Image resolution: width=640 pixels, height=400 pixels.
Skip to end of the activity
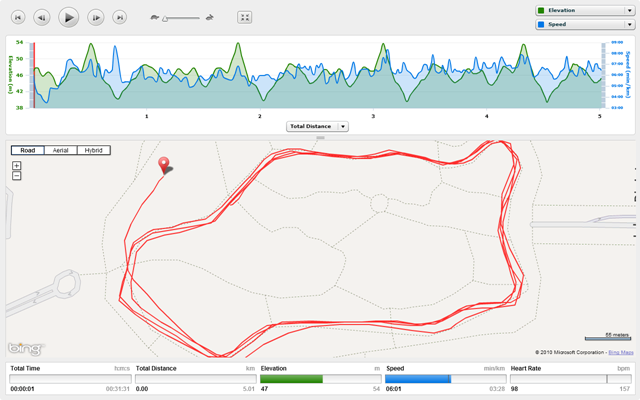coord(120,18)
